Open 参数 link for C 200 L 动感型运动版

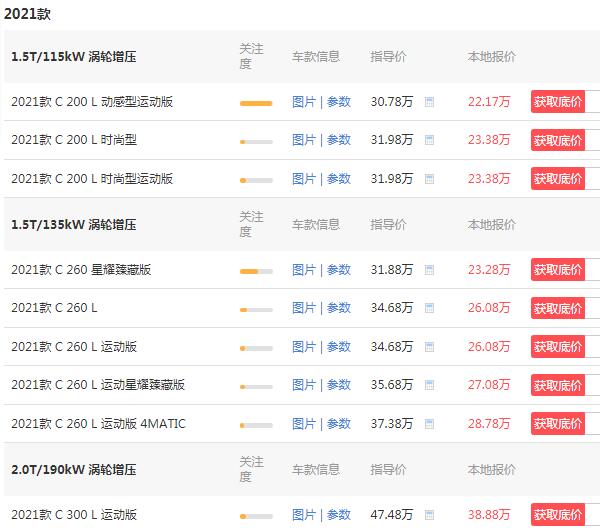pos(339,102)
